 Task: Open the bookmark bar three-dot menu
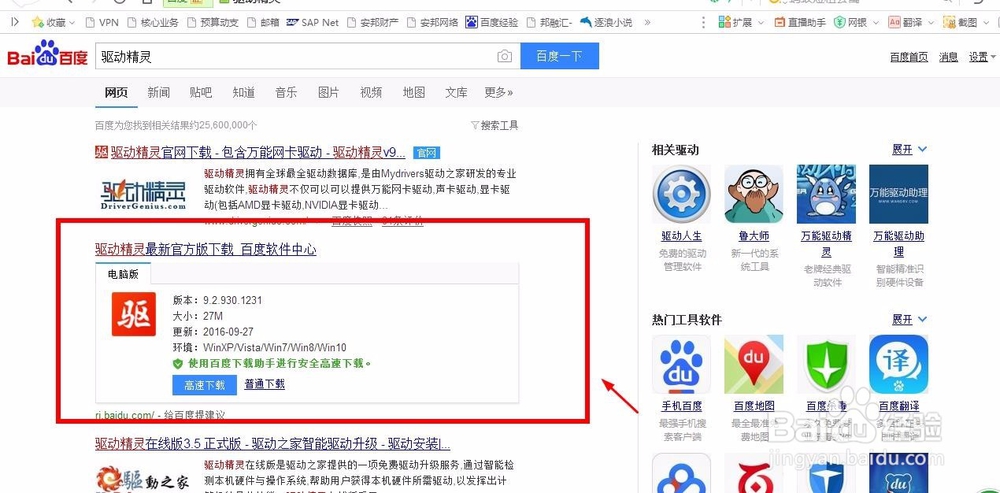coord(704,22)
